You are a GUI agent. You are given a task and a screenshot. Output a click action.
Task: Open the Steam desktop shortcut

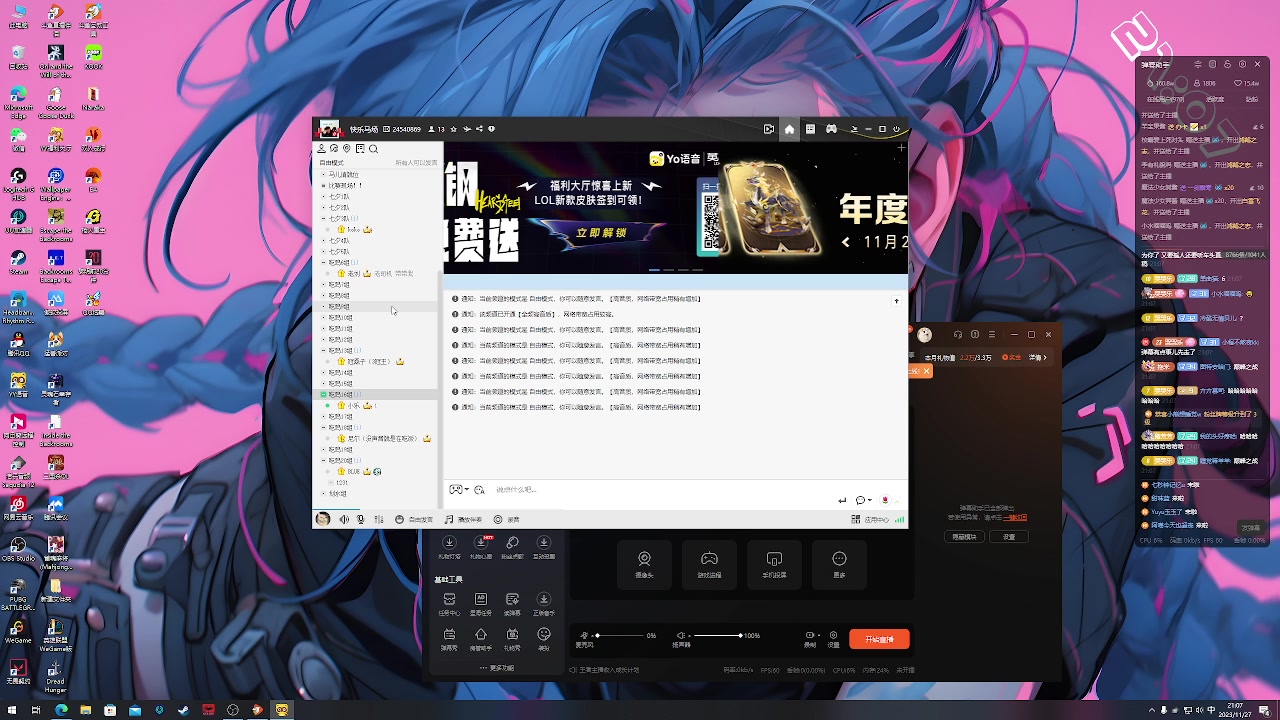click(x=18, y=263)
